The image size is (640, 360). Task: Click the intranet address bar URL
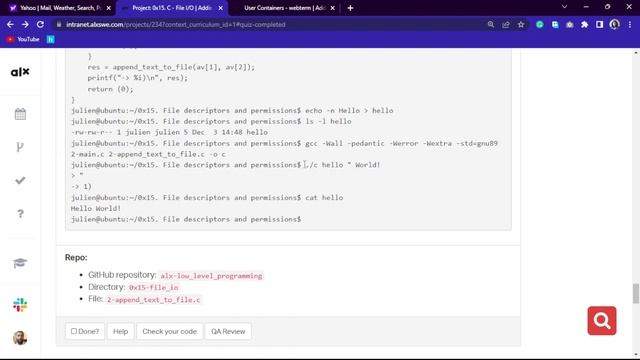[x=176, y=24]
